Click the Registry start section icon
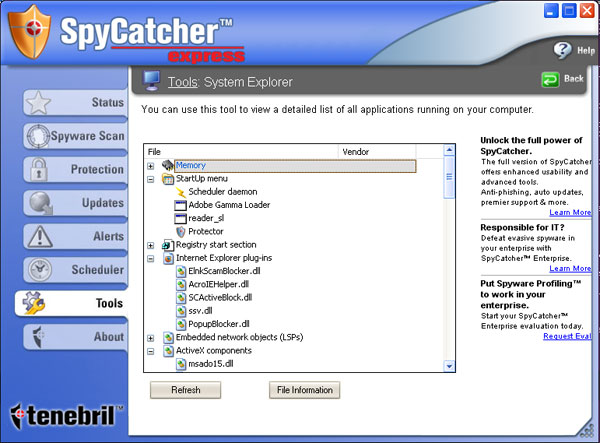 (168, 245)
